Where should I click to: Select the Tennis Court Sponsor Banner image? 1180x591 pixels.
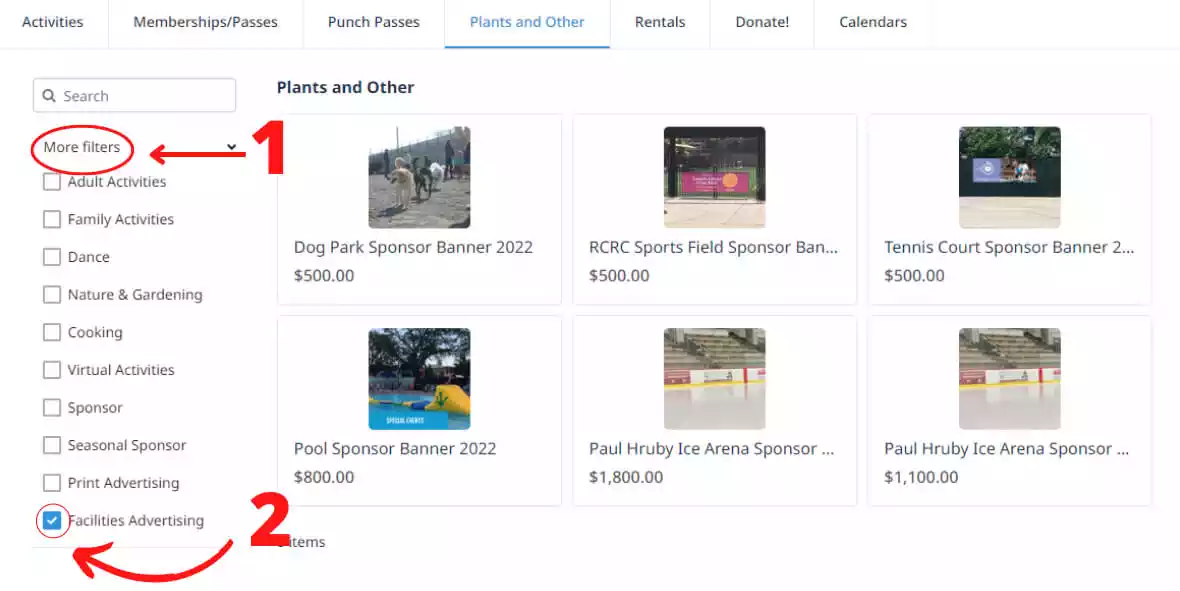[x=1009, y=177]
